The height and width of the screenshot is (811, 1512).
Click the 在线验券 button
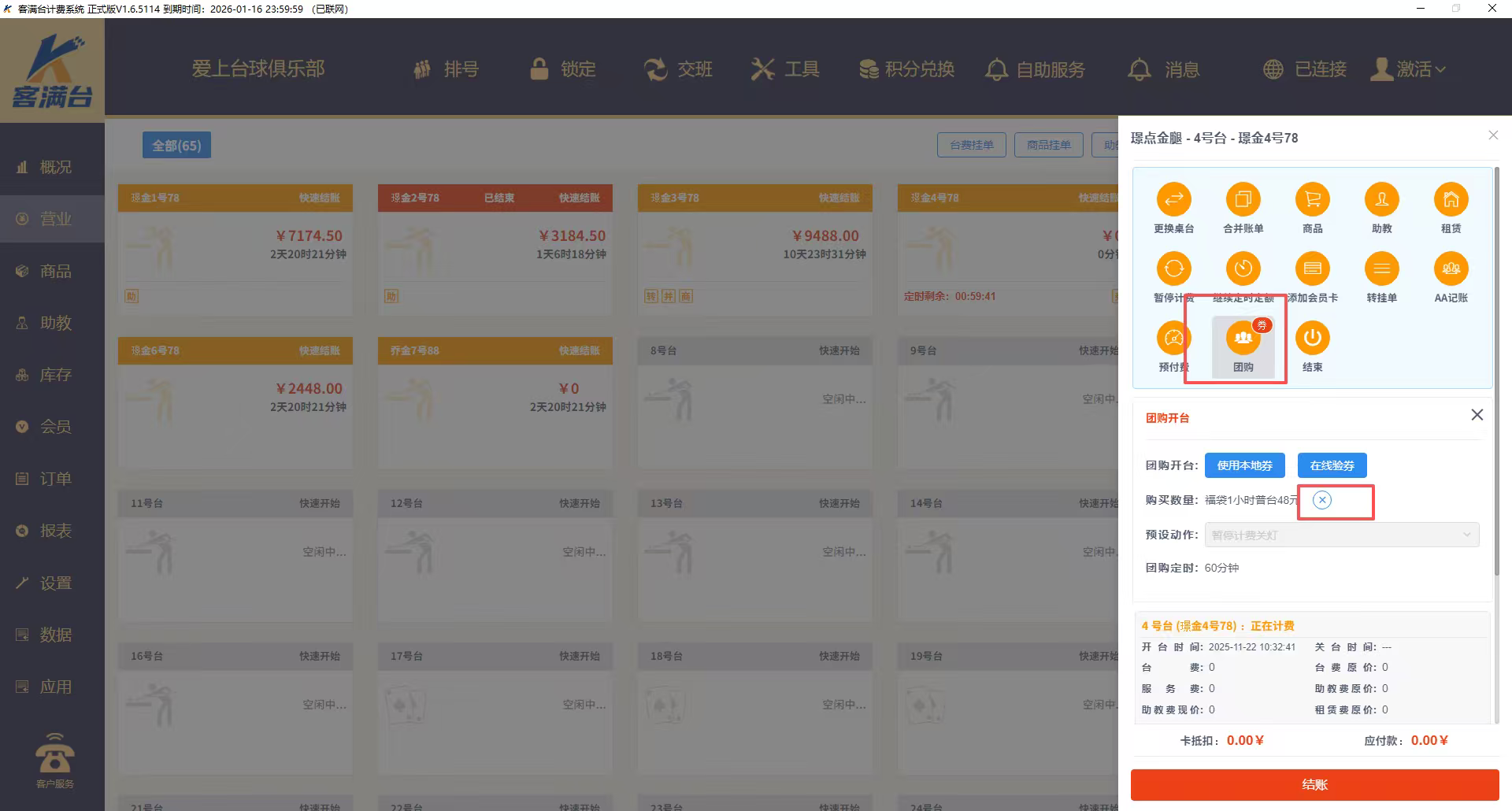point(1332,465)
